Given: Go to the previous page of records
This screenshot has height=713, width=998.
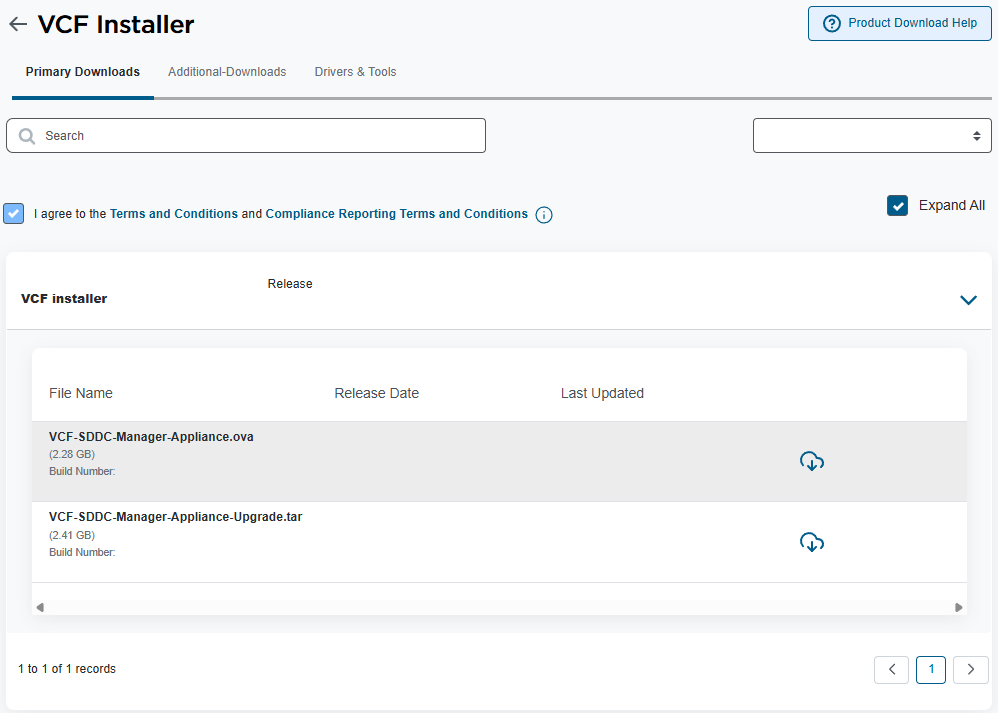Looking at the screenshot, I should tap(891, 670).
